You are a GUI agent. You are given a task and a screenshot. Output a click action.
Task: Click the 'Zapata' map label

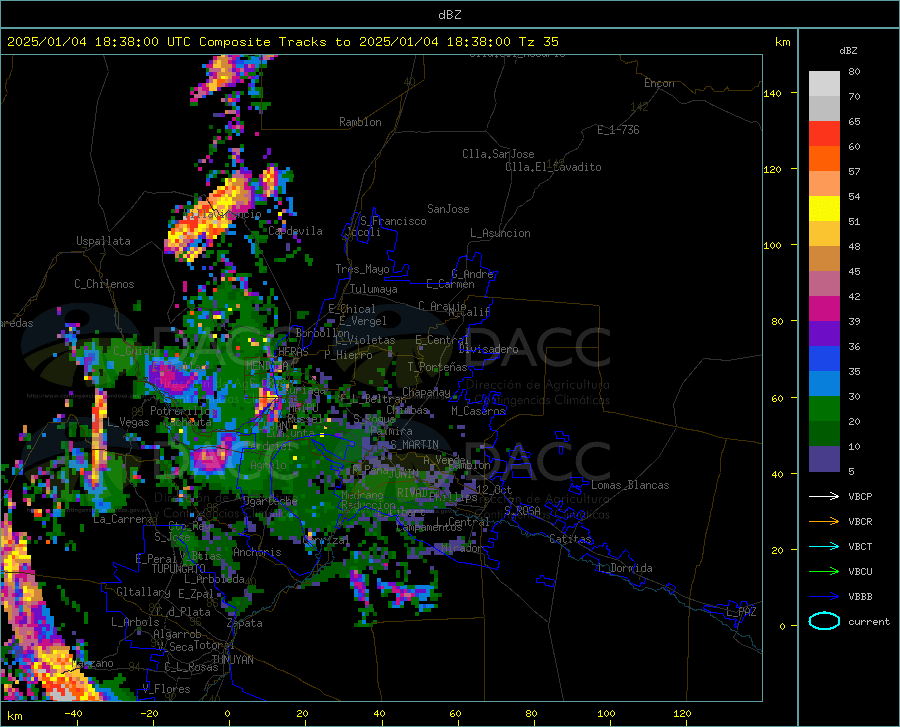point(245,623)
